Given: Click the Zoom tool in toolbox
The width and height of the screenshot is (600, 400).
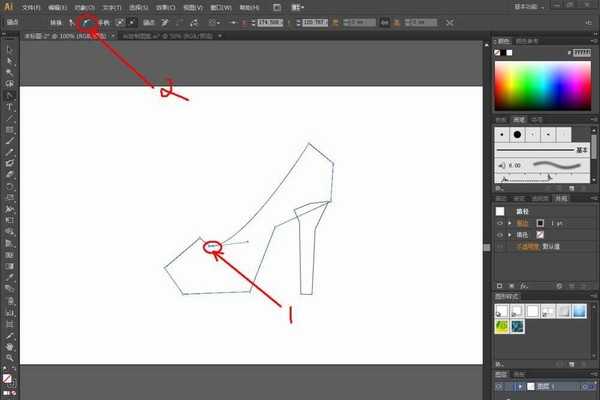Looking at the screenshot, I should (9, 357).
